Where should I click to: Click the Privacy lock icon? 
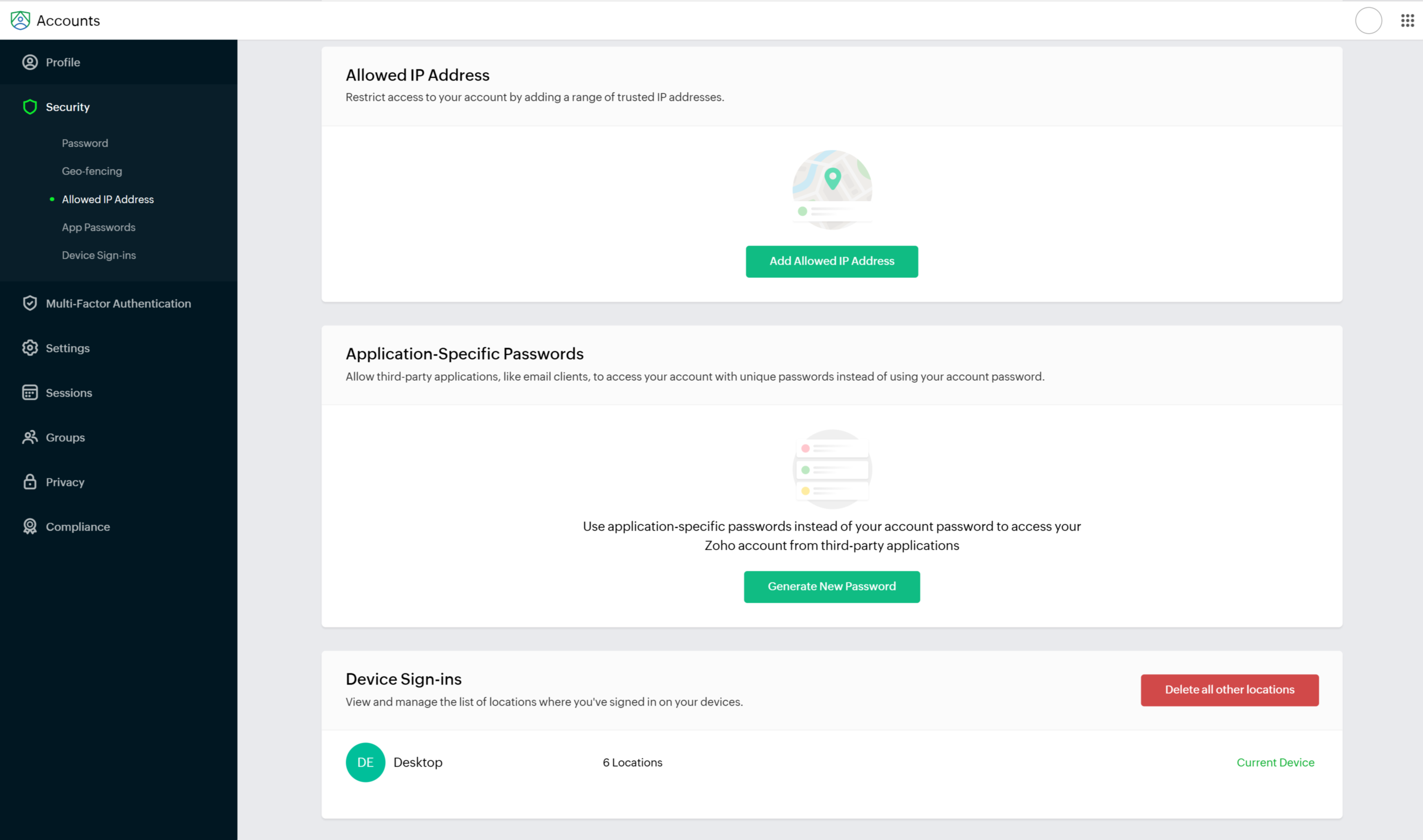point(30,482)
